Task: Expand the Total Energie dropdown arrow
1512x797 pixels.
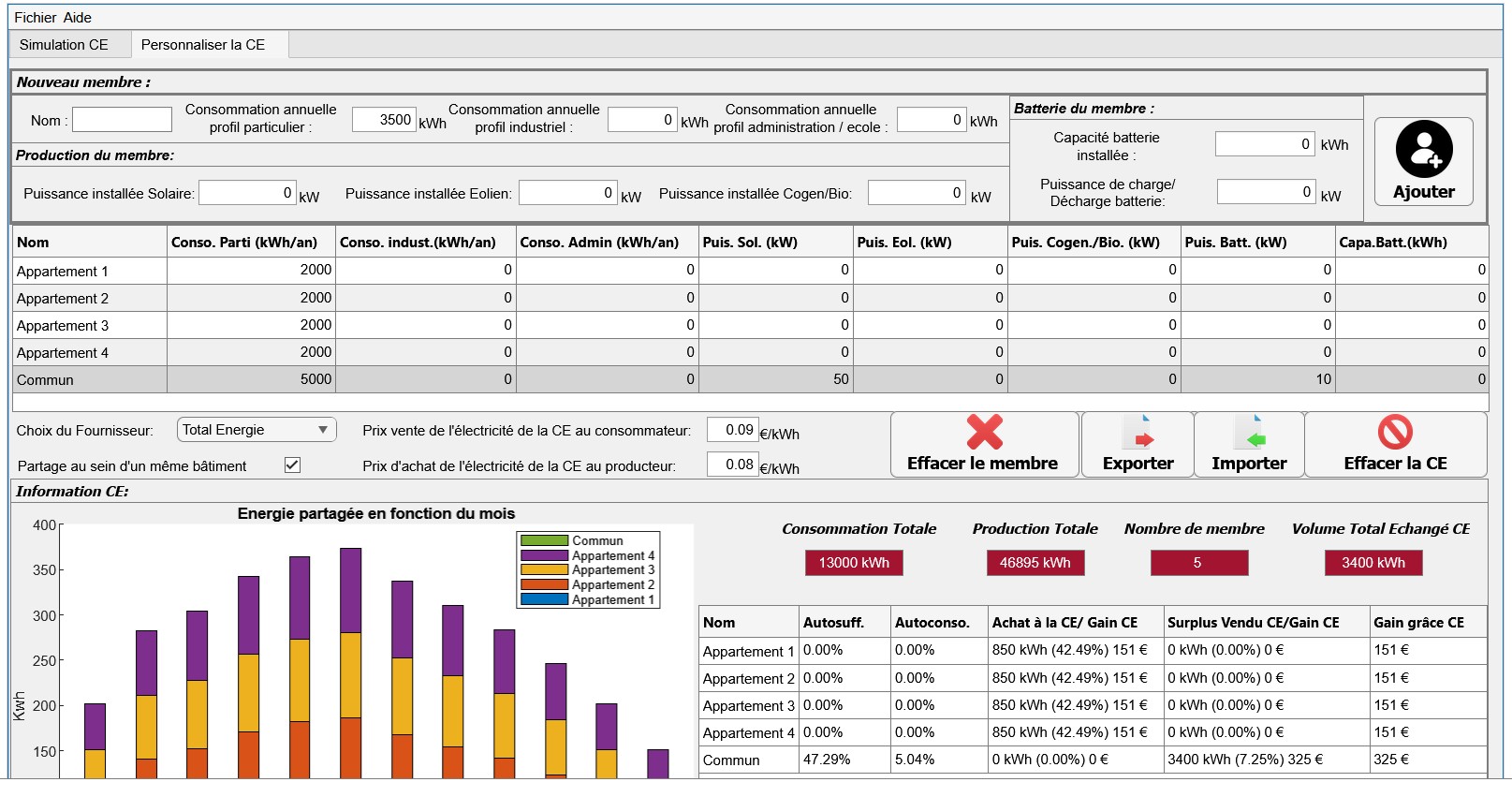Action: click(323, 430)
